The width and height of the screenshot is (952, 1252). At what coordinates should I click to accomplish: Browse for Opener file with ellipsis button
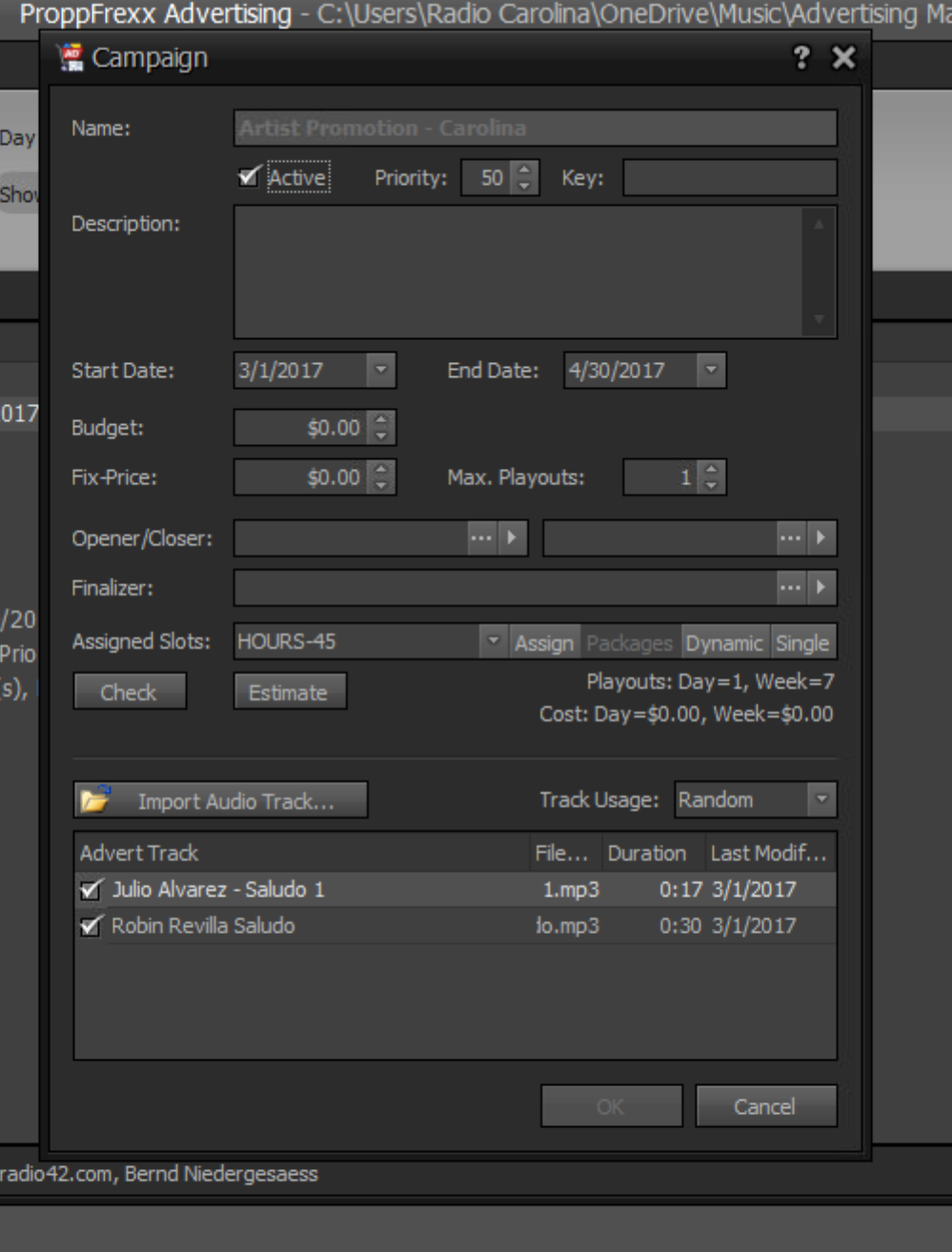482,538
